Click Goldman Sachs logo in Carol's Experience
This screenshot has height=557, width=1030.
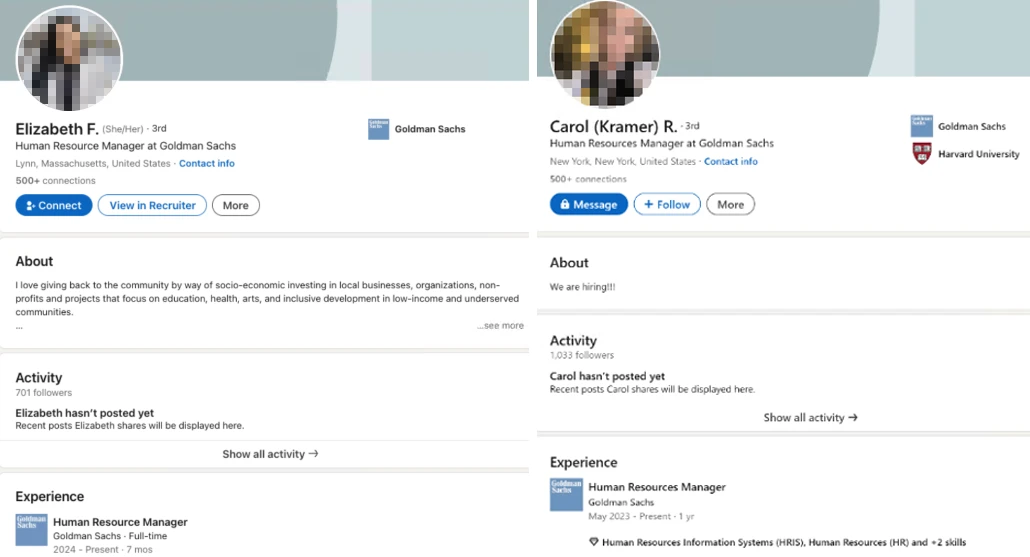[x=566, y=495]
